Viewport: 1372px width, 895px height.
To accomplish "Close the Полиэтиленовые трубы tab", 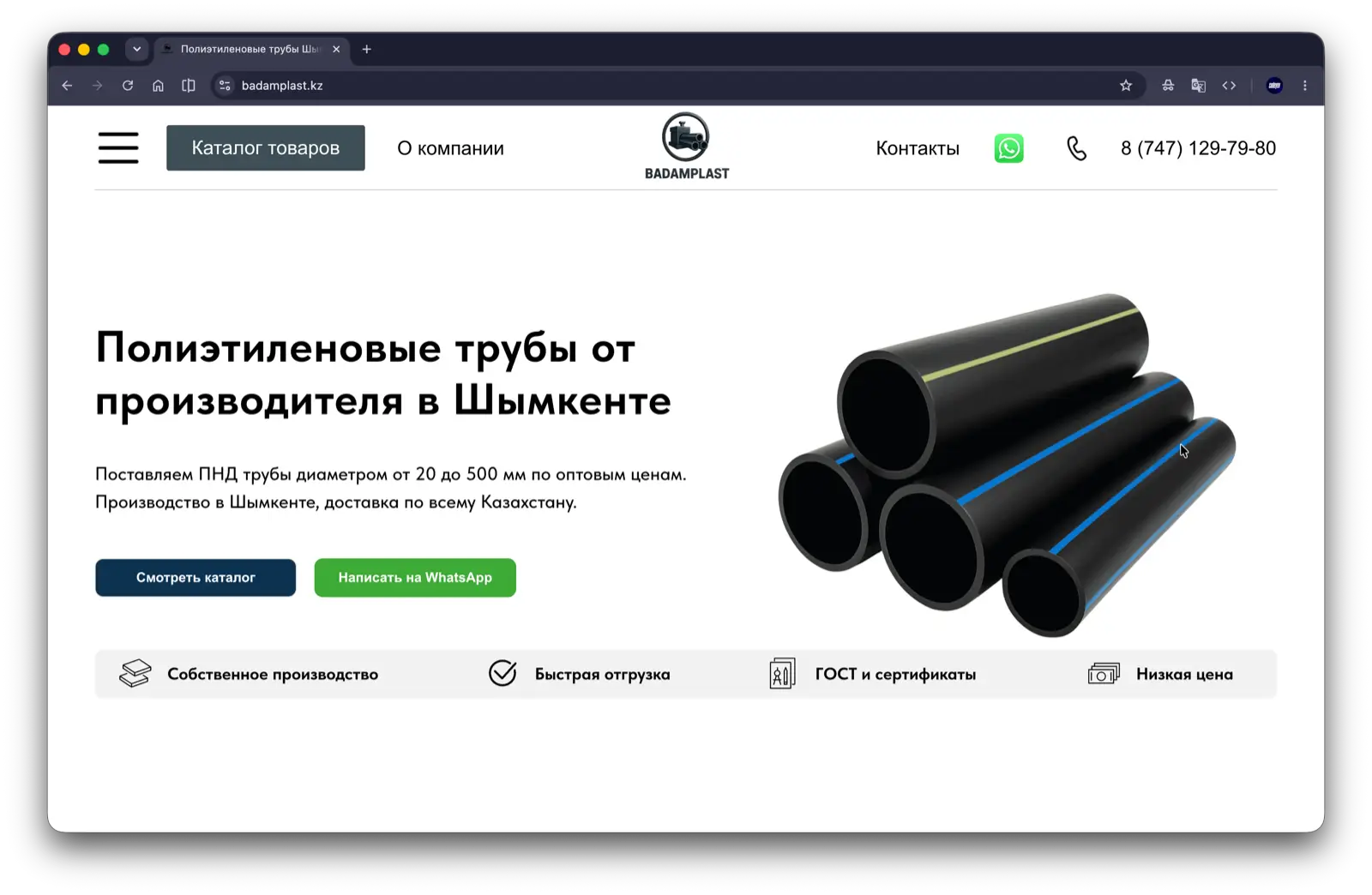I will pos(336,49).
